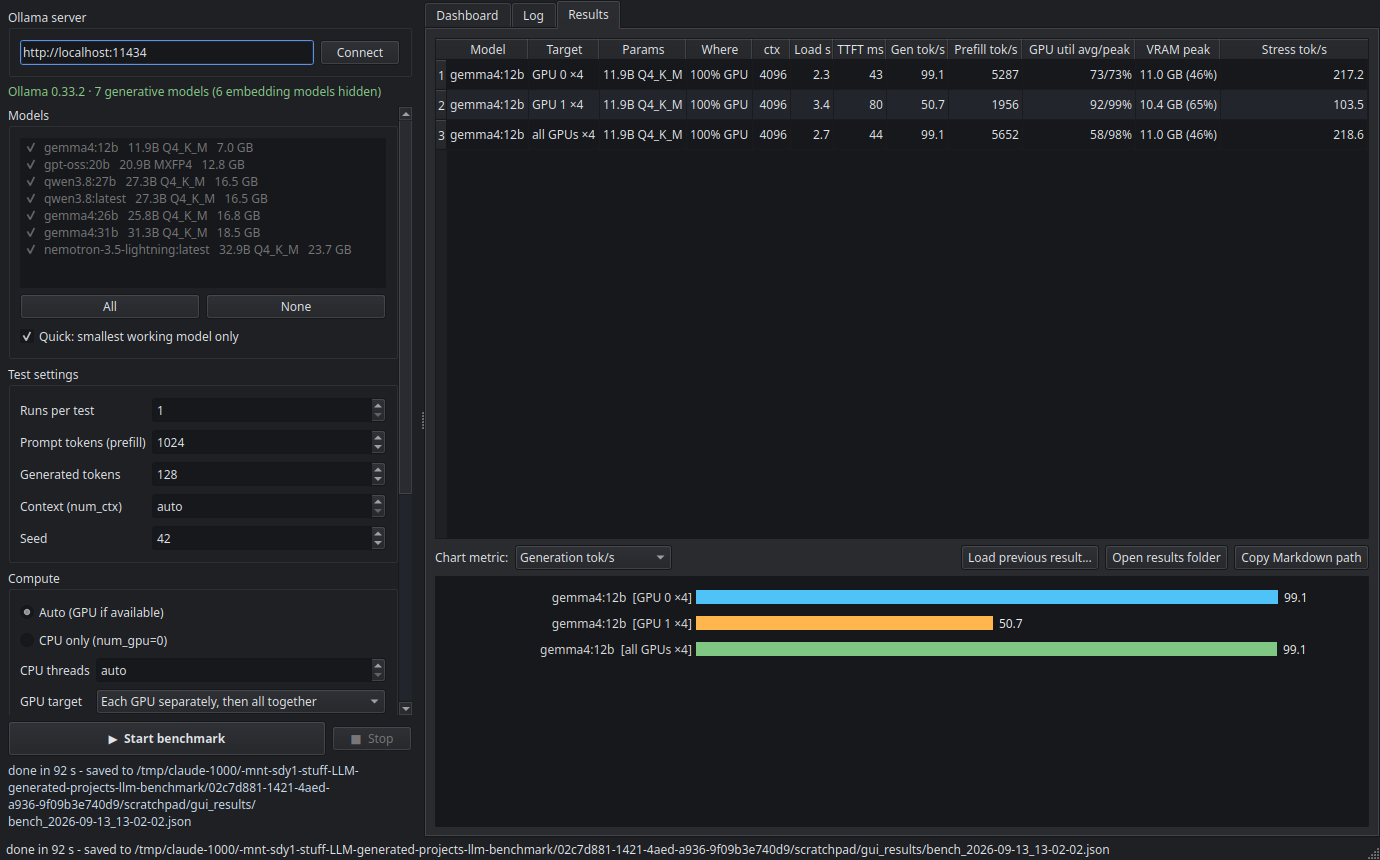Select results row header 3
Screen dimensions: 1380x860
(441, 135)
